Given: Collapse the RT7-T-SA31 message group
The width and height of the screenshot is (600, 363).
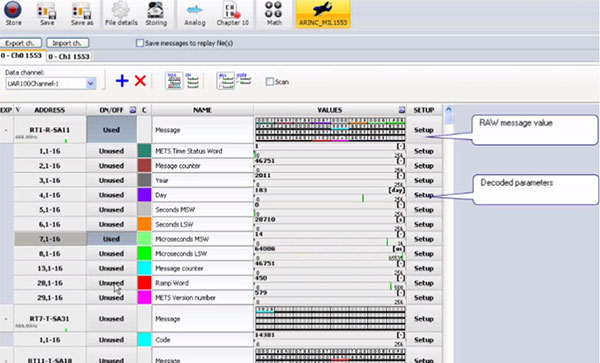Looking at the screenshot, I should [6, 319].
